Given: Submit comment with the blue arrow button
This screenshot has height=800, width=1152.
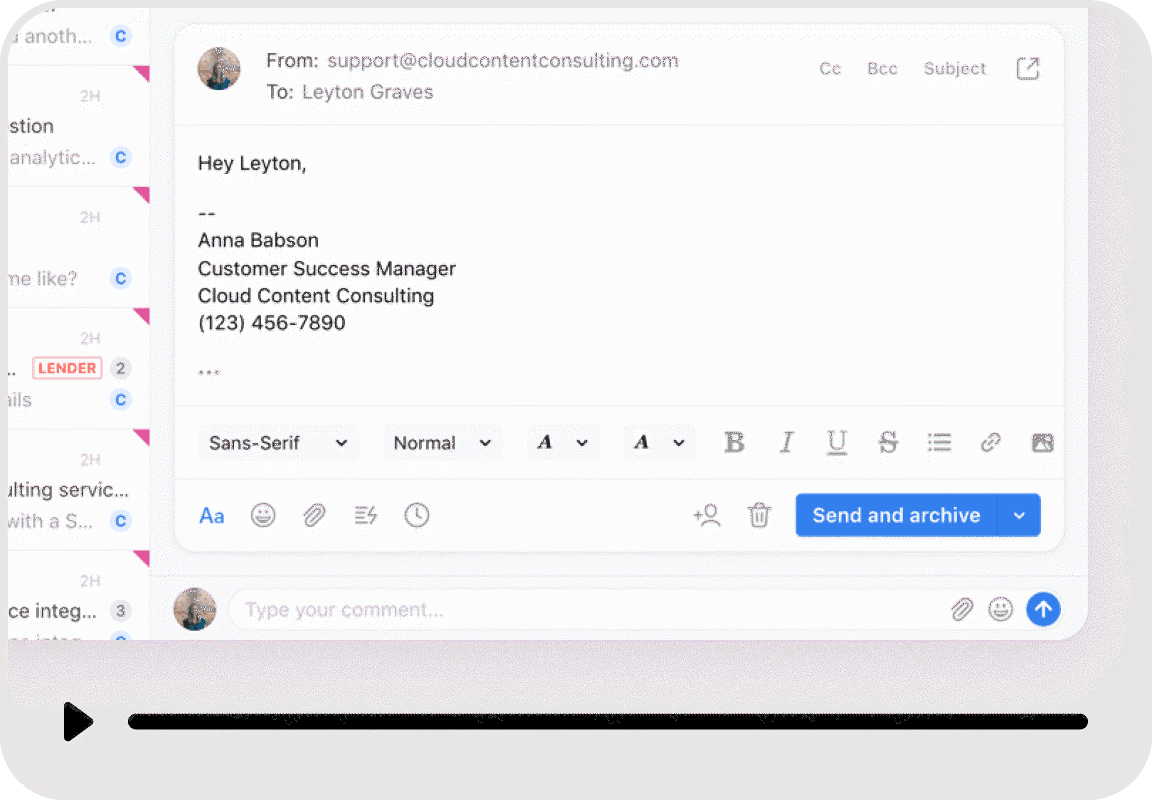Looking at the screenshot, I should click(1043, 609).
